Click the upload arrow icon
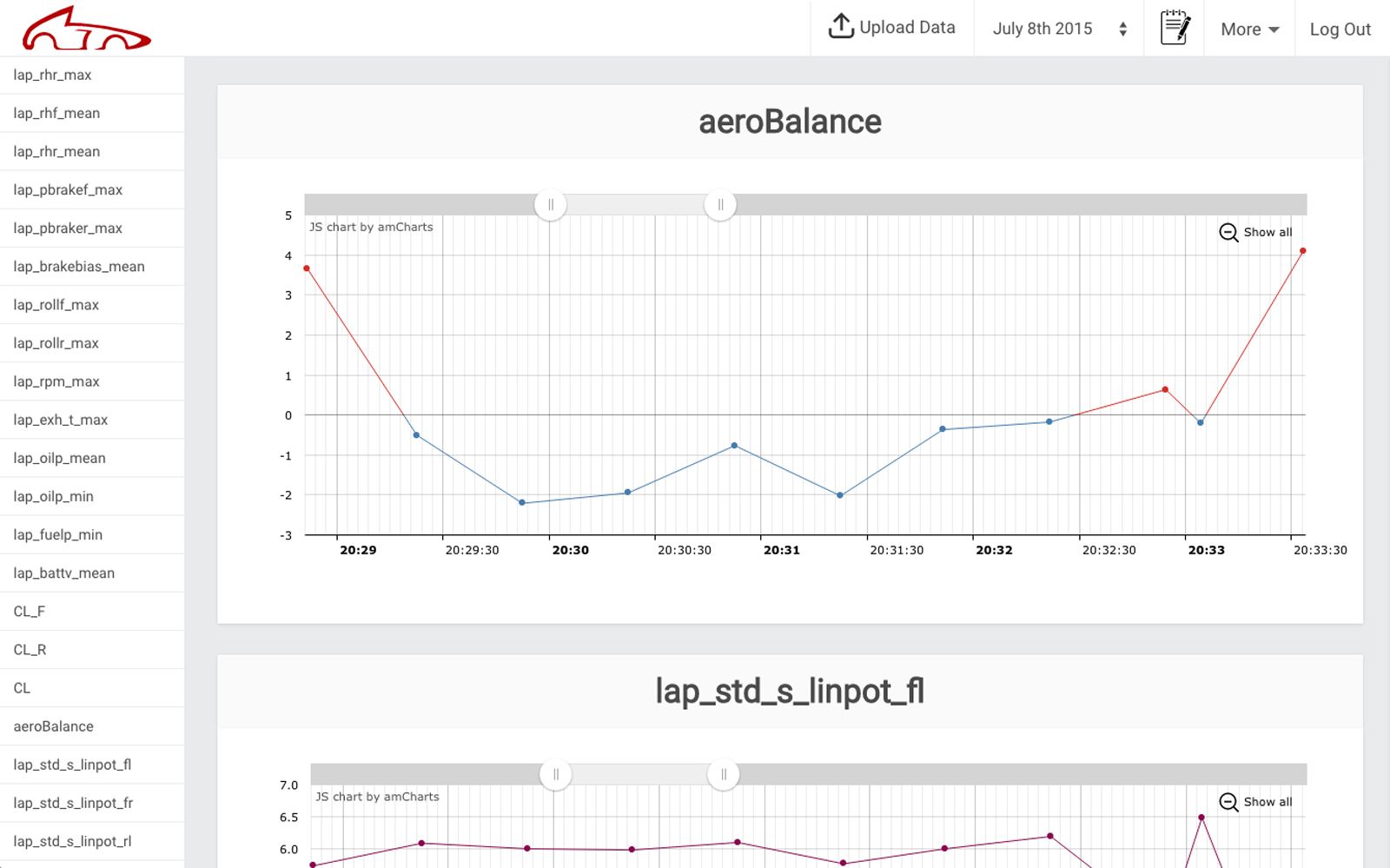Image resolution: width=1390 pixels, height=868 pixels. 840,26
